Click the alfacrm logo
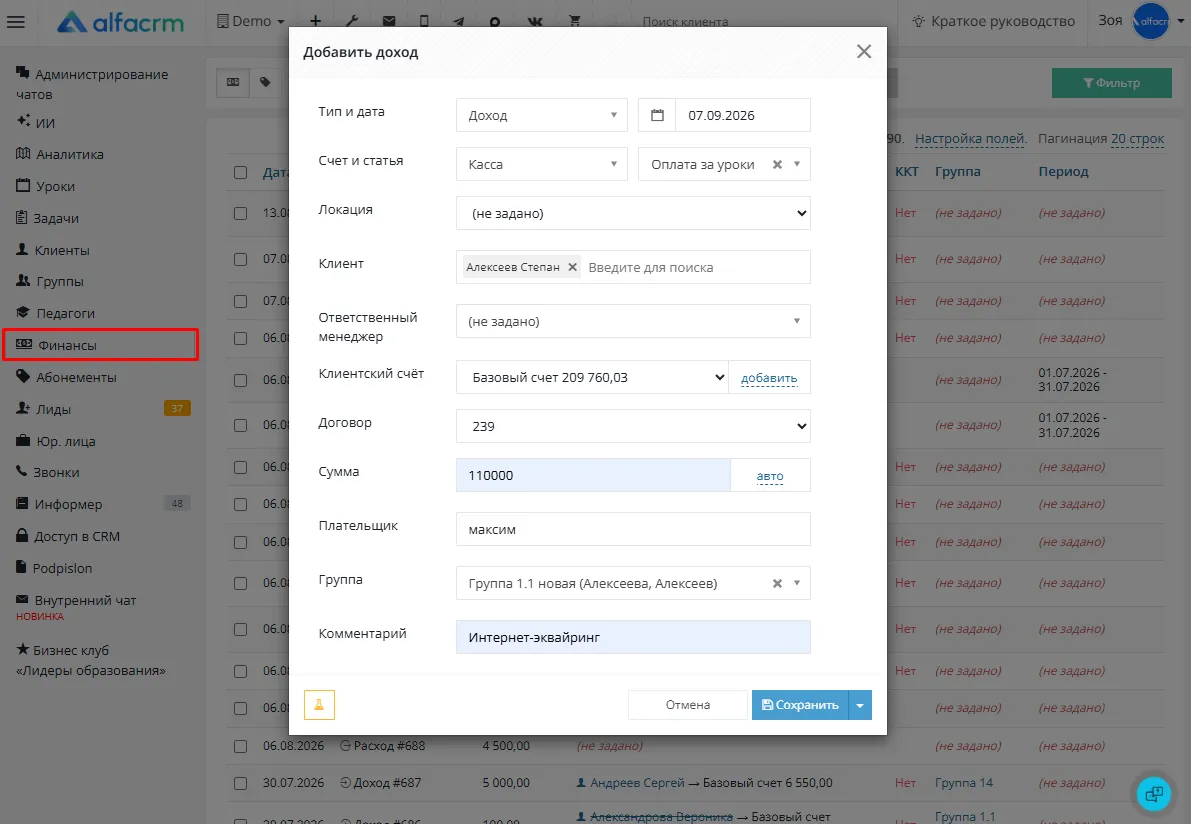Viewport: 1191px width, 824px height. click(x=121, y=22)
